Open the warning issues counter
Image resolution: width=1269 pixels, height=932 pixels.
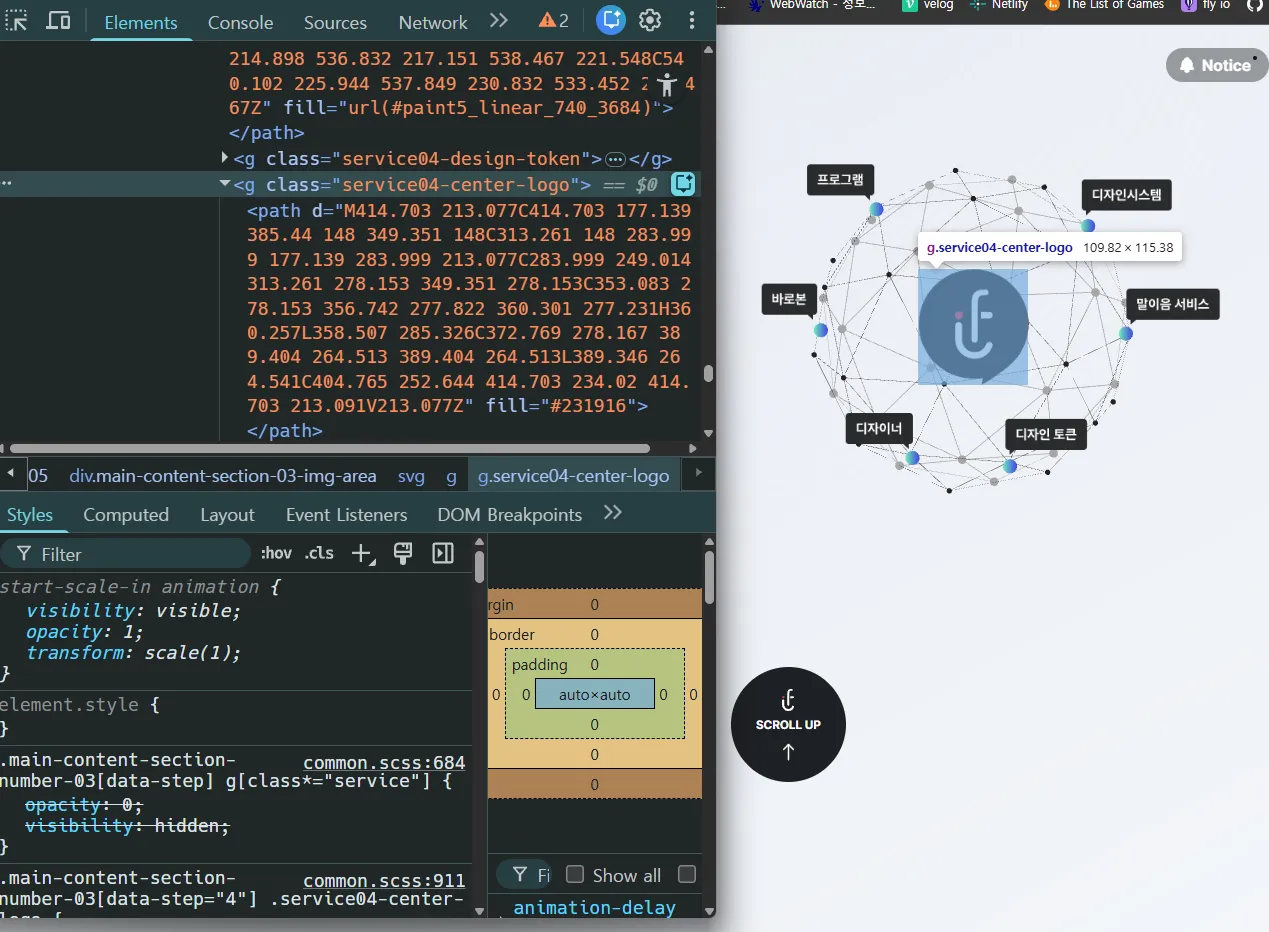click(554, 21)
